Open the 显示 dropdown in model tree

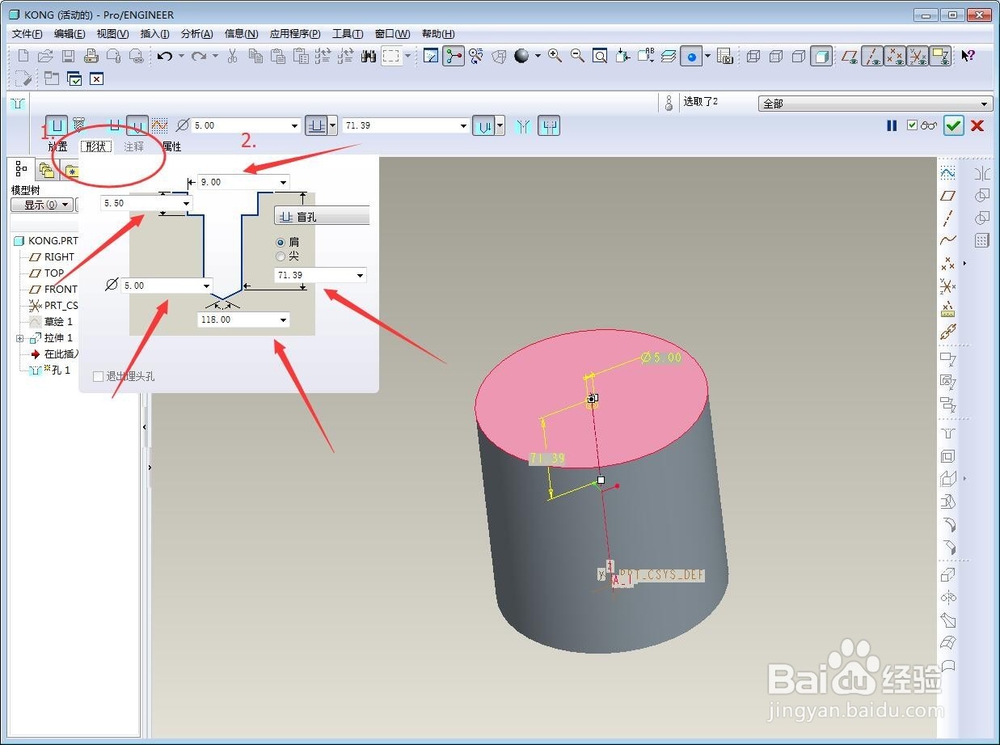tap(41, 205)
